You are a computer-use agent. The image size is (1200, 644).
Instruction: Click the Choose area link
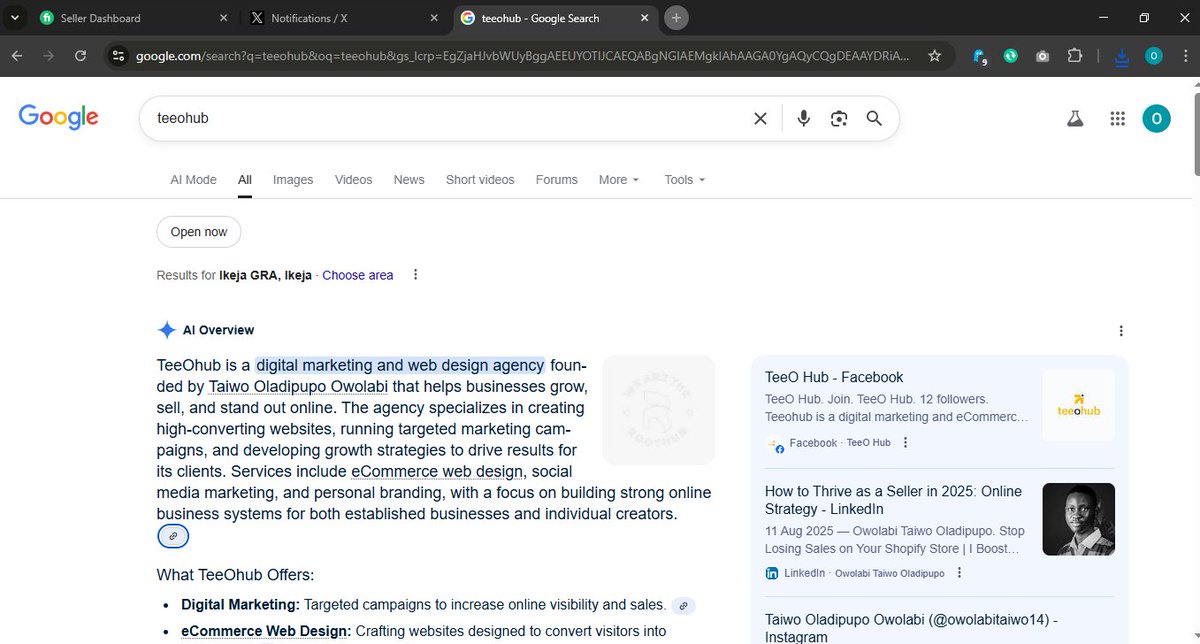pos(358,275)
